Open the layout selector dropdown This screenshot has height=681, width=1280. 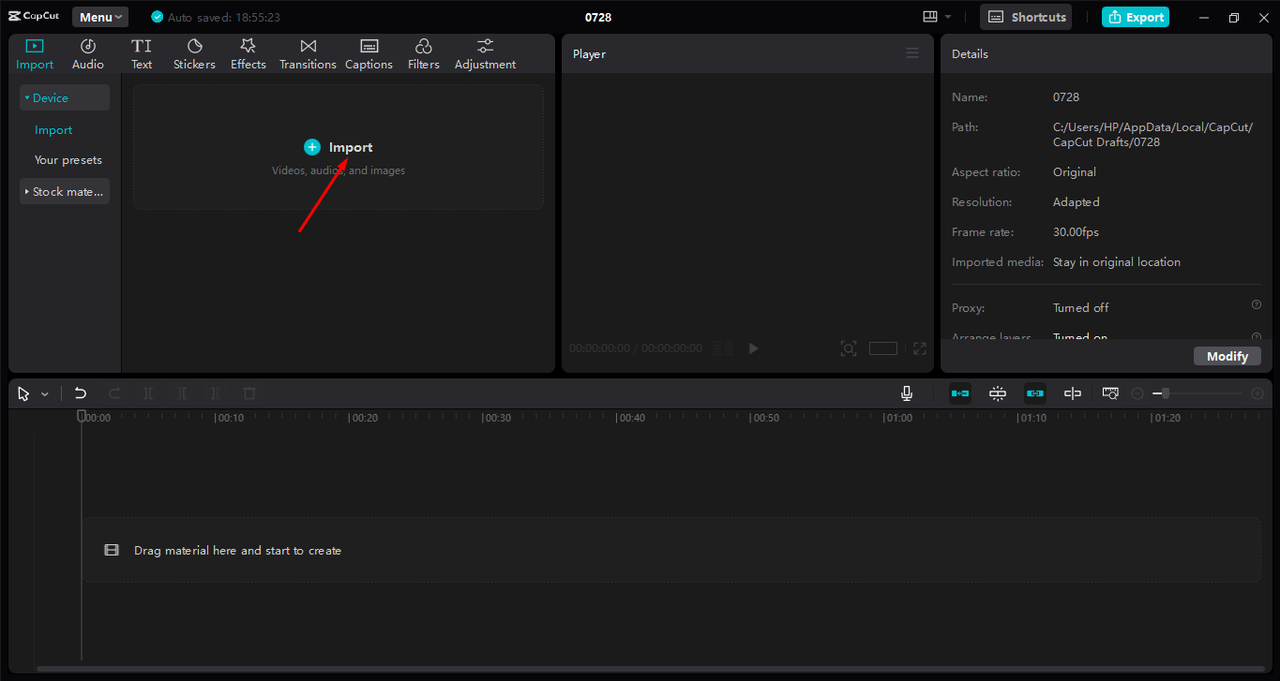tap(937, 17)
